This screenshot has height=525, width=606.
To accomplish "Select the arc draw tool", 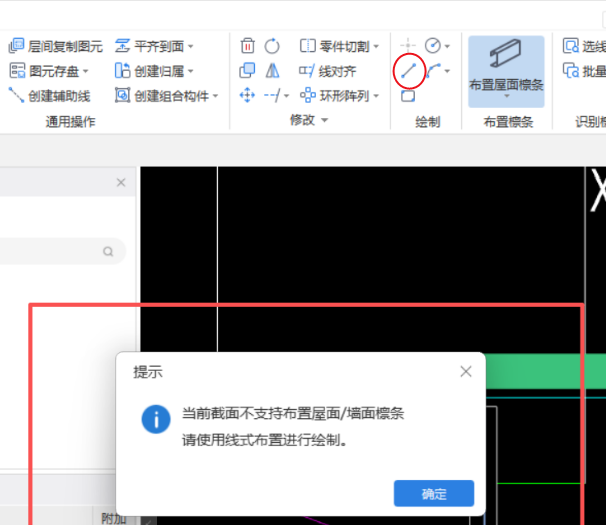I will (433, 71).
